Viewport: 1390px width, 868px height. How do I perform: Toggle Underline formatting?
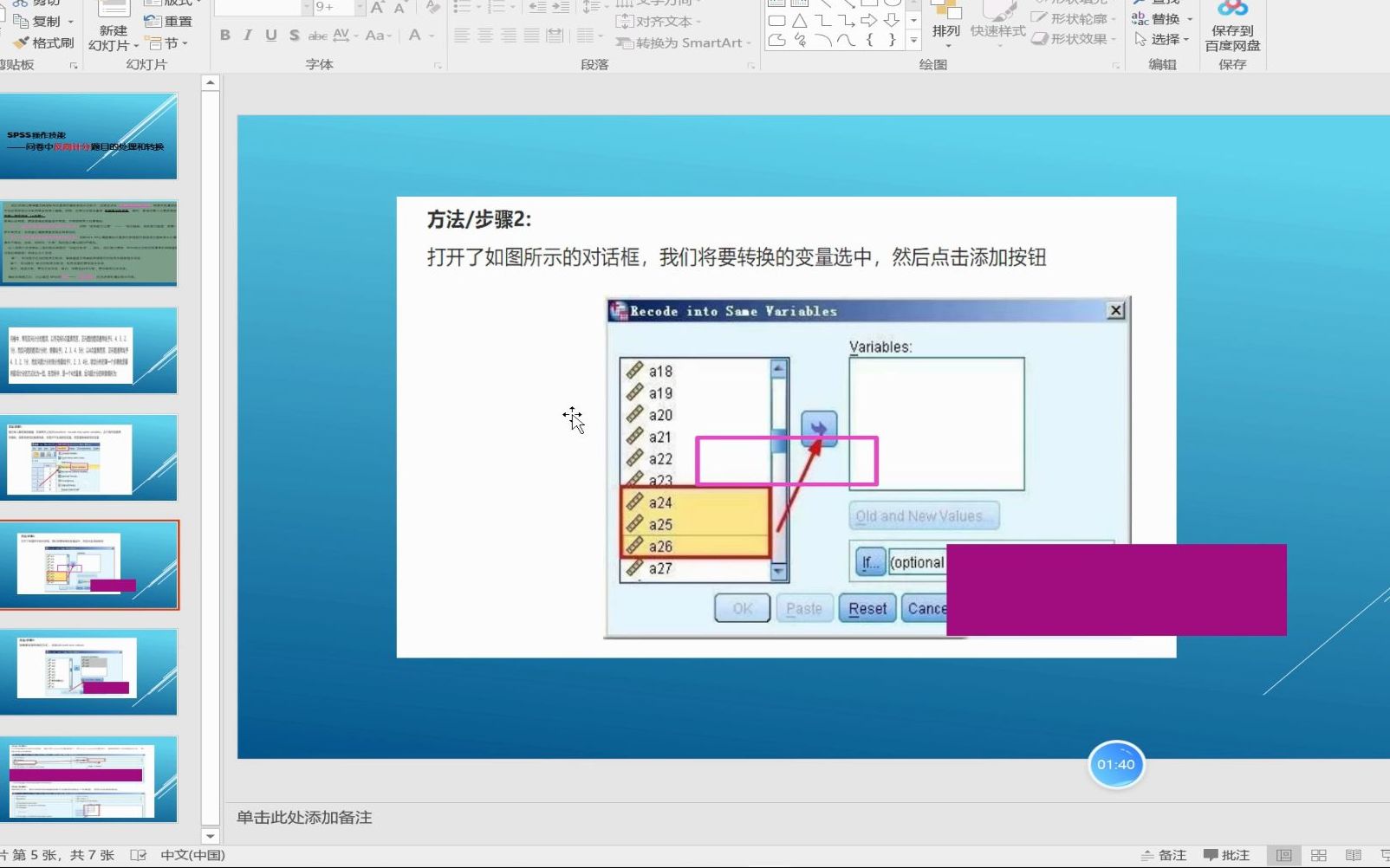(271, 36)
